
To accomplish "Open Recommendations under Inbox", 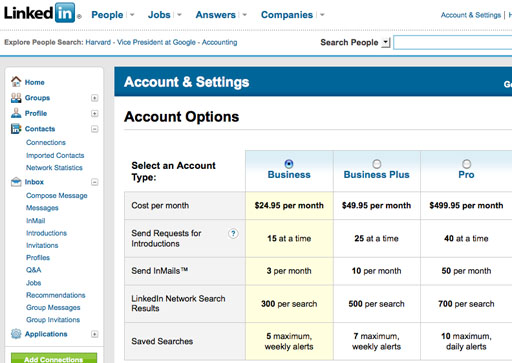I will (x=56, y=295).
